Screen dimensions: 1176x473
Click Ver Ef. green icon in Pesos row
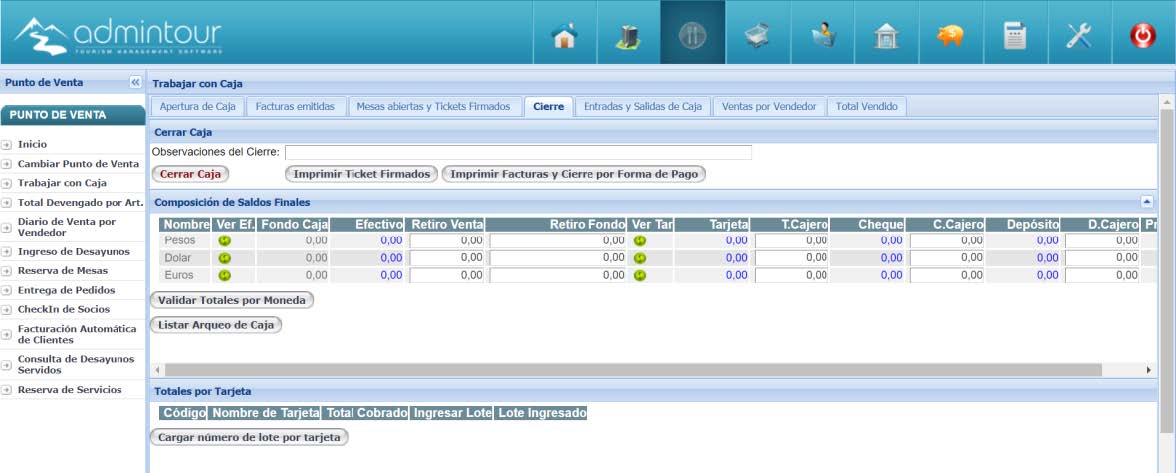click(x=224, y=241)
